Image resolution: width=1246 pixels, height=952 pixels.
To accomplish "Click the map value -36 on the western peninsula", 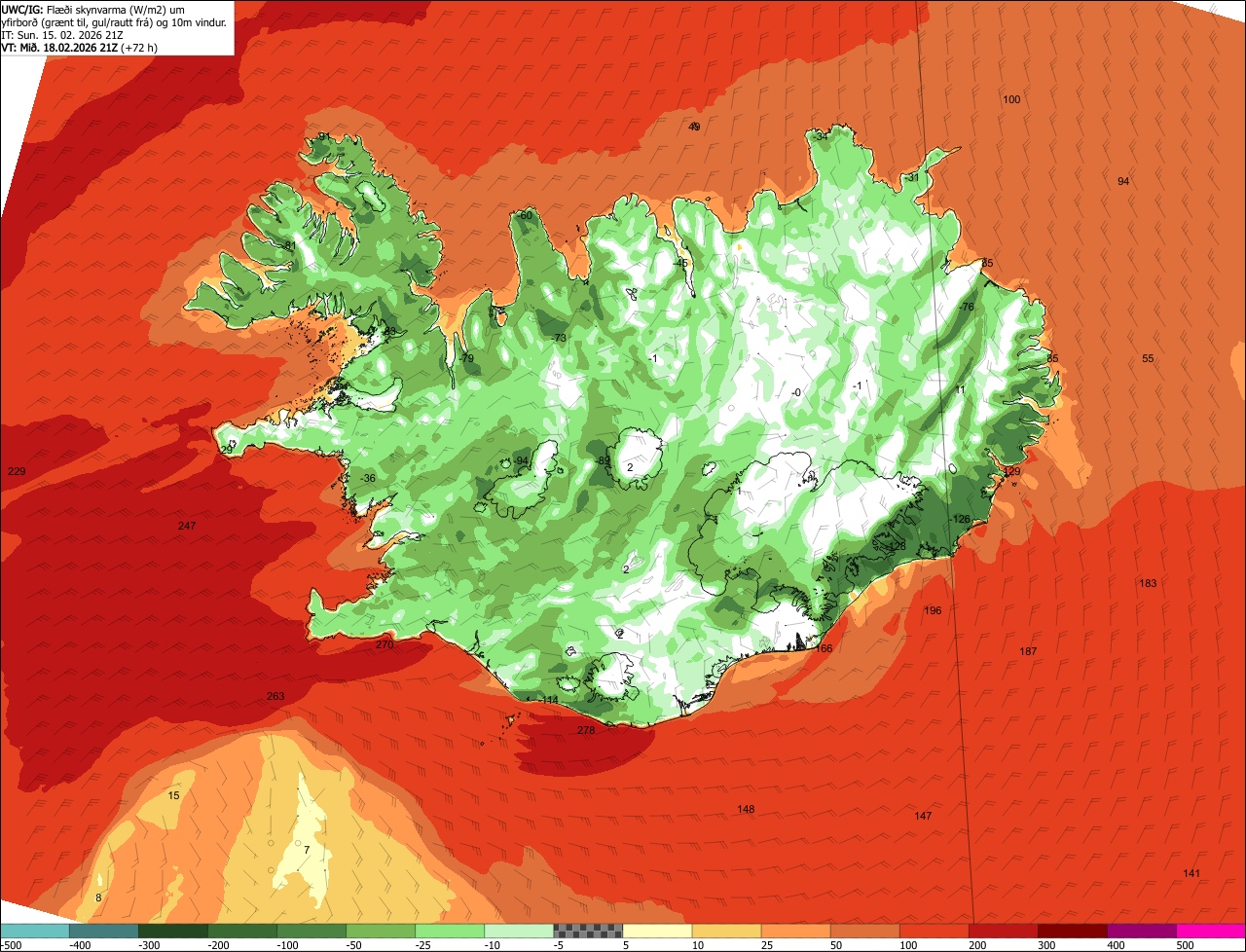I will point(367,478).
